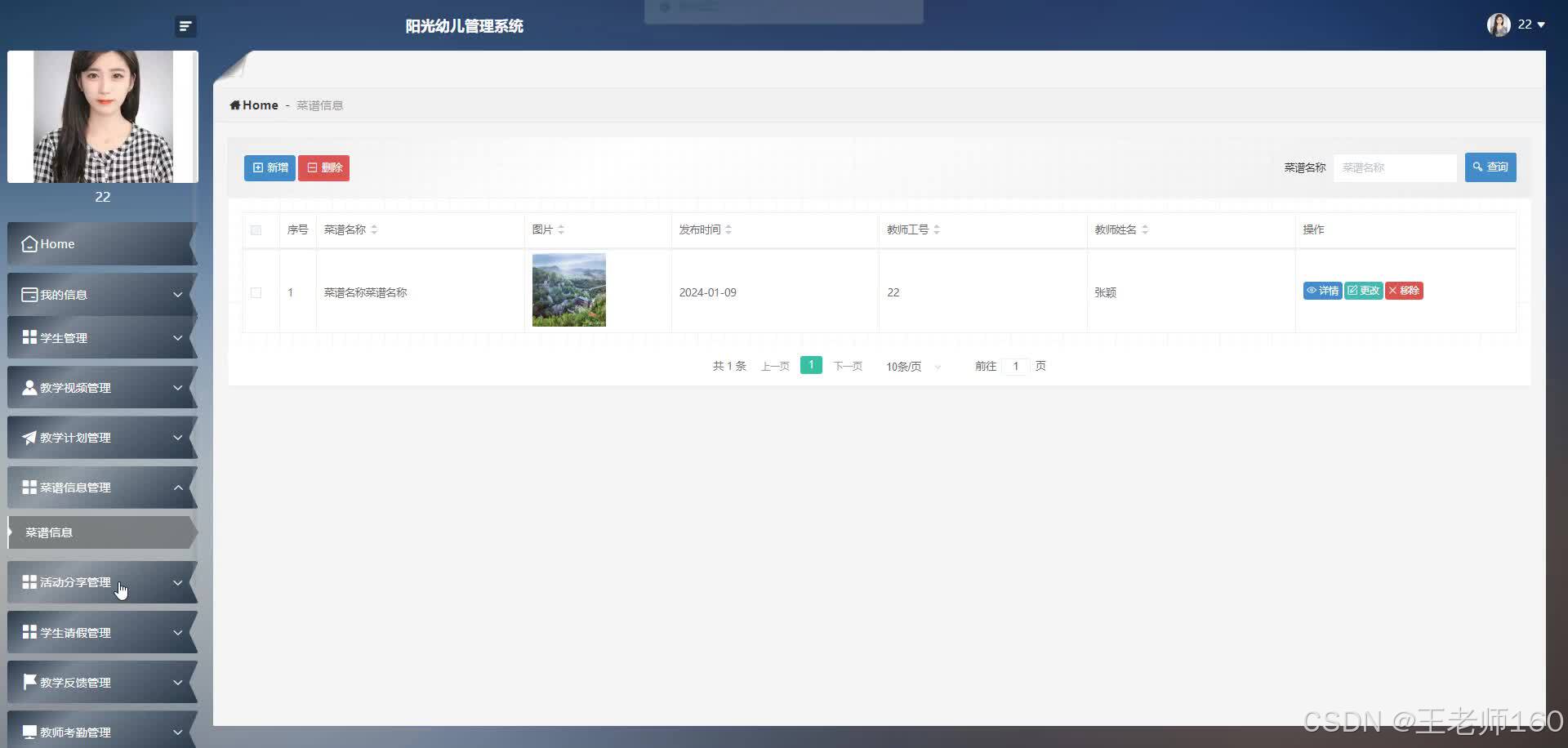This screenshot has height=748, width=1568.
Task: Expand 教学视频管理 menu chevron
Action: coord(178,388)
